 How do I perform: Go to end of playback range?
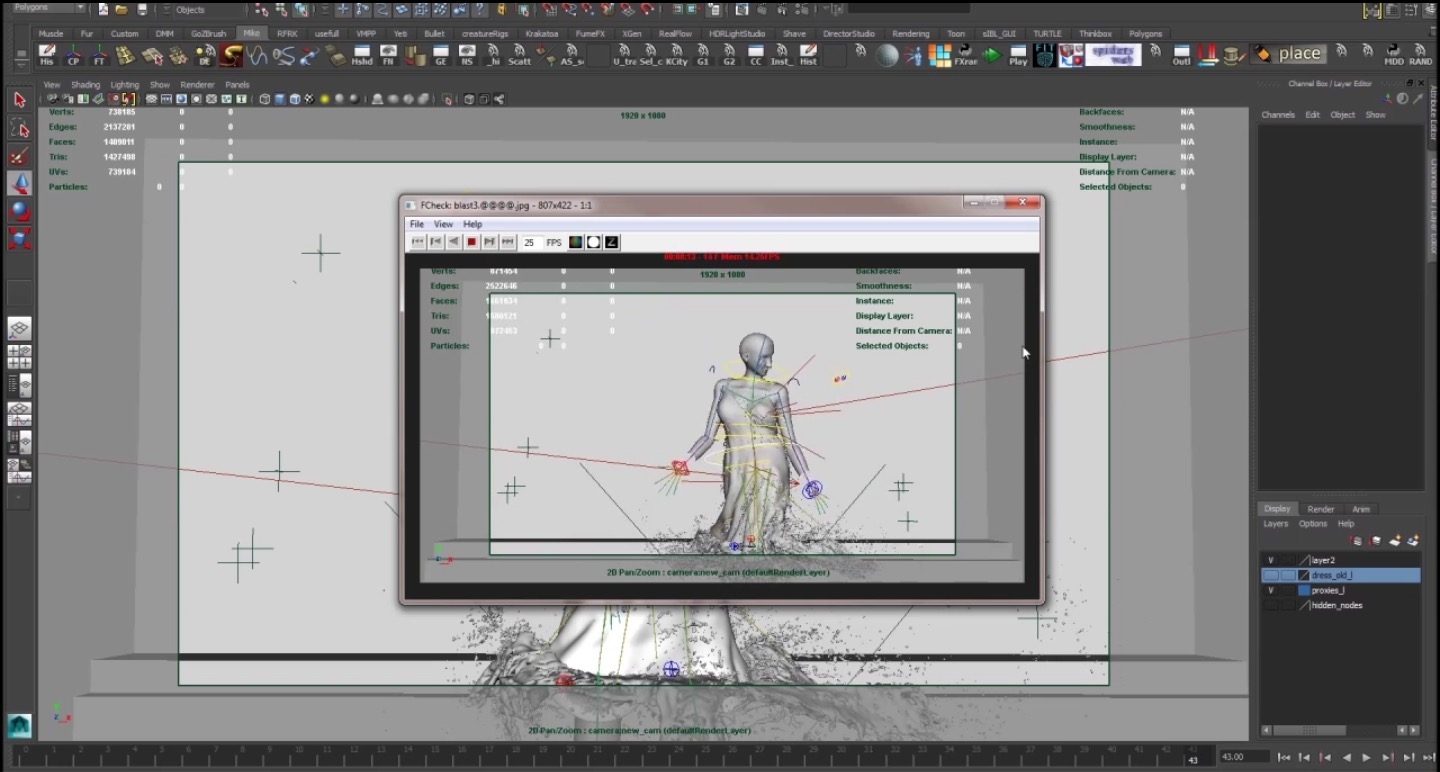pos(1429,757)
